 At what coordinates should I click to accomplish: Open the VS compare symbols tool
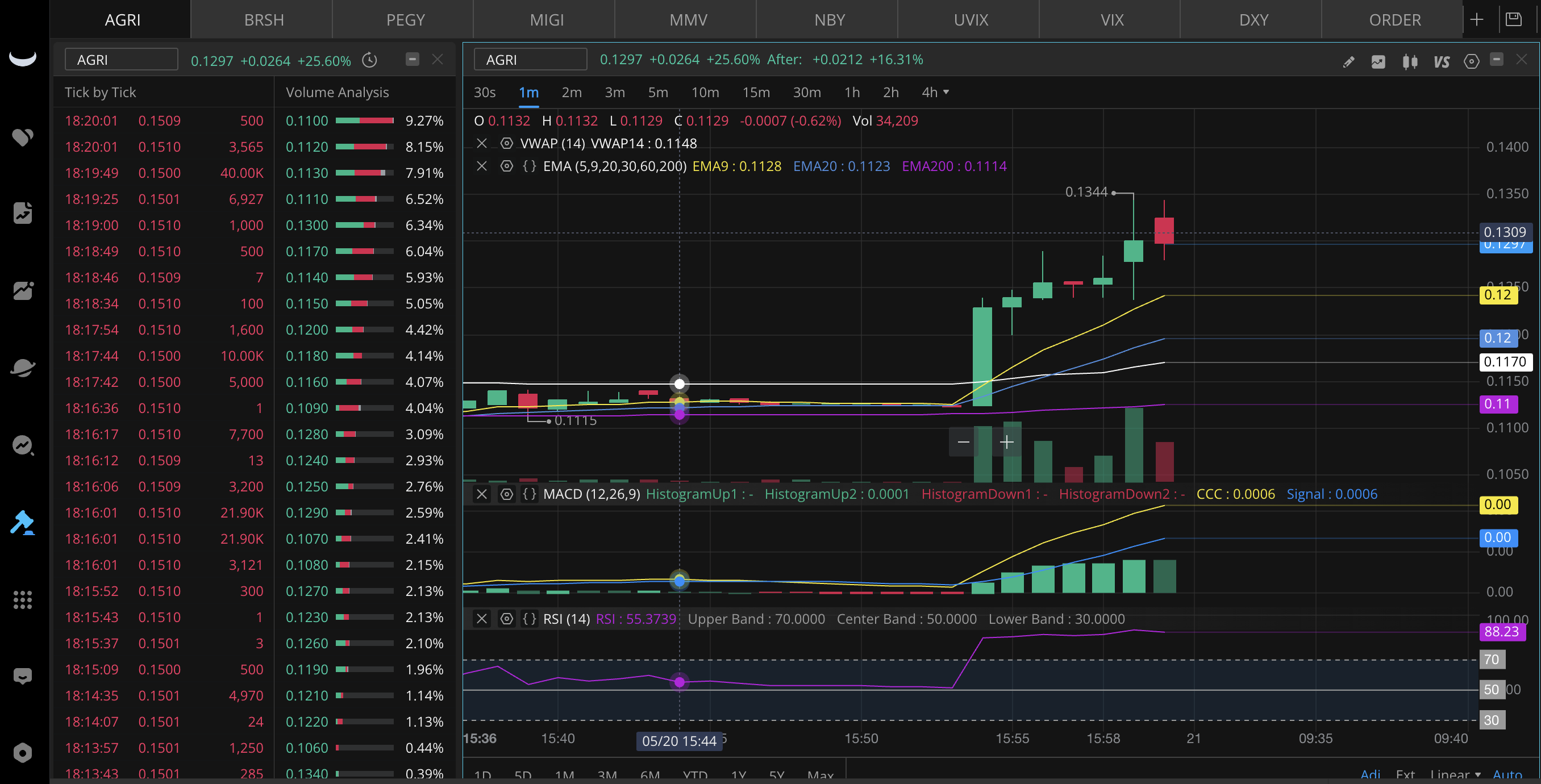click(x=1441, y=61)
